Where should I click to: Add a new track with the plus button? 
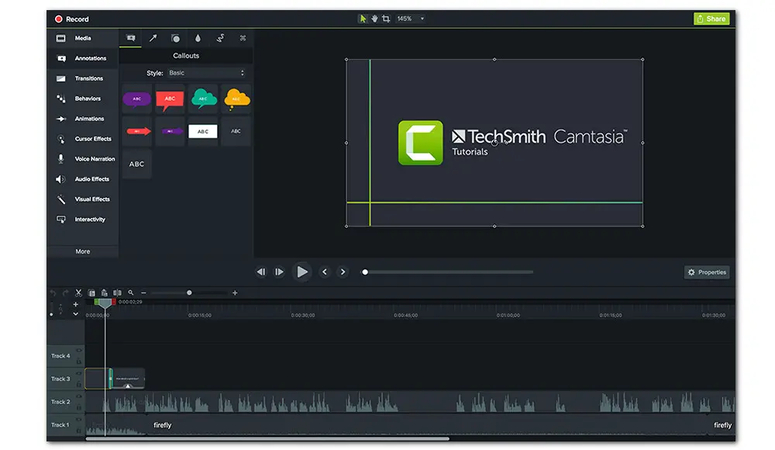[x=76, y=305]
